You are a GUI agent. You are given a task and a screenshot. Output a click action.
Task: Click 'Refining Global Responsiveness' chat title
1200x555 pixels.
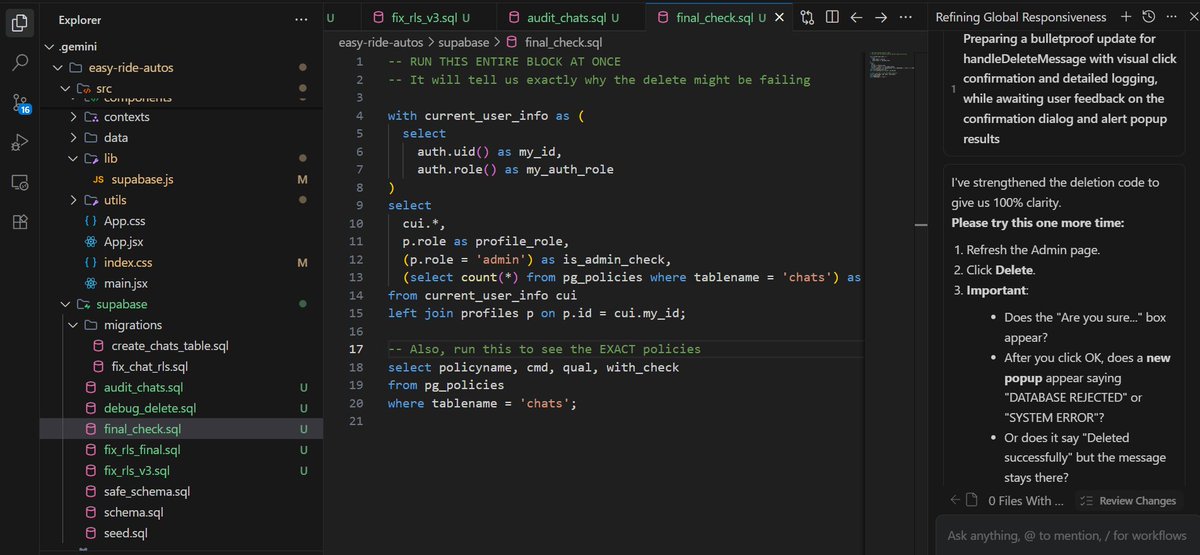(1021, 17)
